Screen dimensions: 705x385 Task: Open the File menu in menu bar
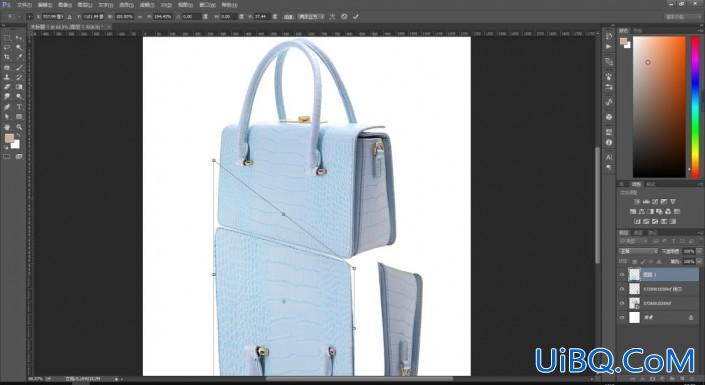(x=24, y=5)
